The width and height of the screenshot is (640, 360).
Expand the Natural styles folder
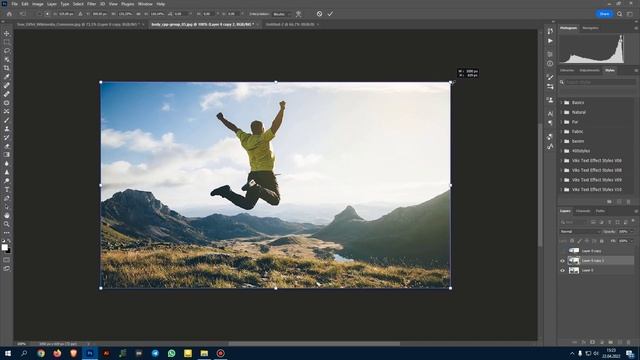pyautogui.click(x=561, y=112)
